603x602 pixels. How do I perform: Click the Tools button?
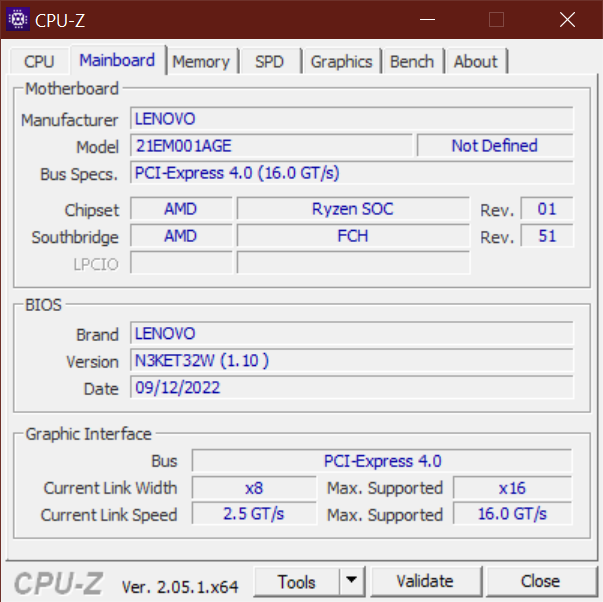tap(297, 581)
